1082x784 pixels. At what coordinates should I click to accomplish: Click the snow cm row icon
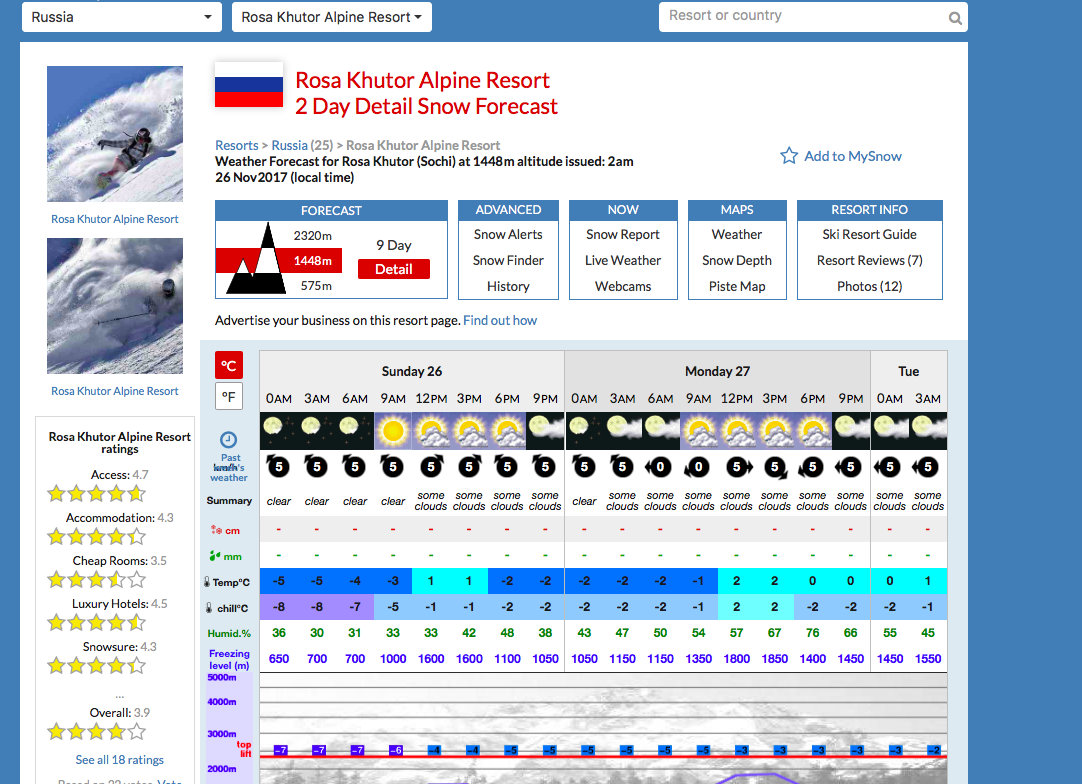coord(217,530)
